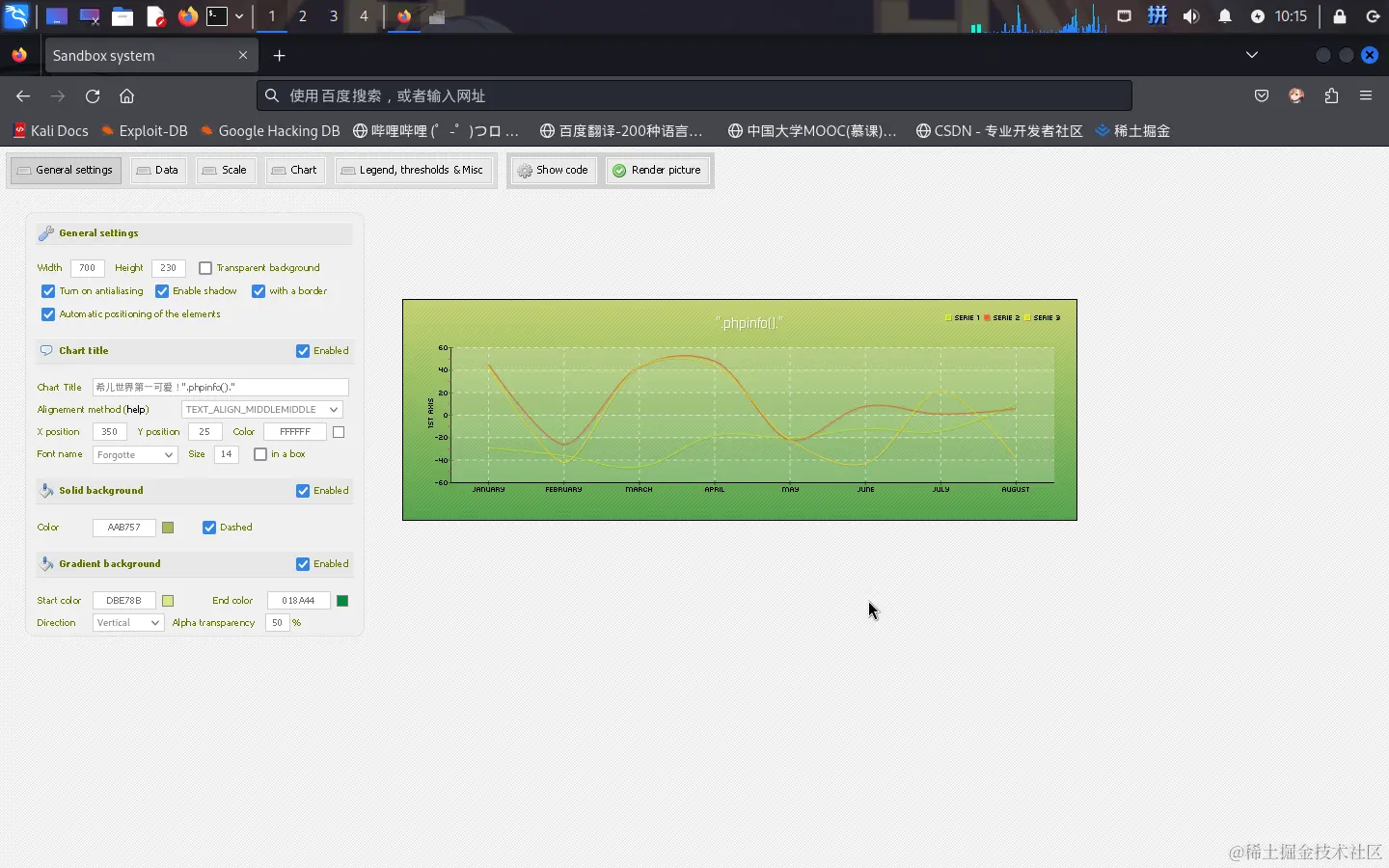1389x868 pixels.
Task: Uncheck Enable shadow
Action: coord(162,291)
